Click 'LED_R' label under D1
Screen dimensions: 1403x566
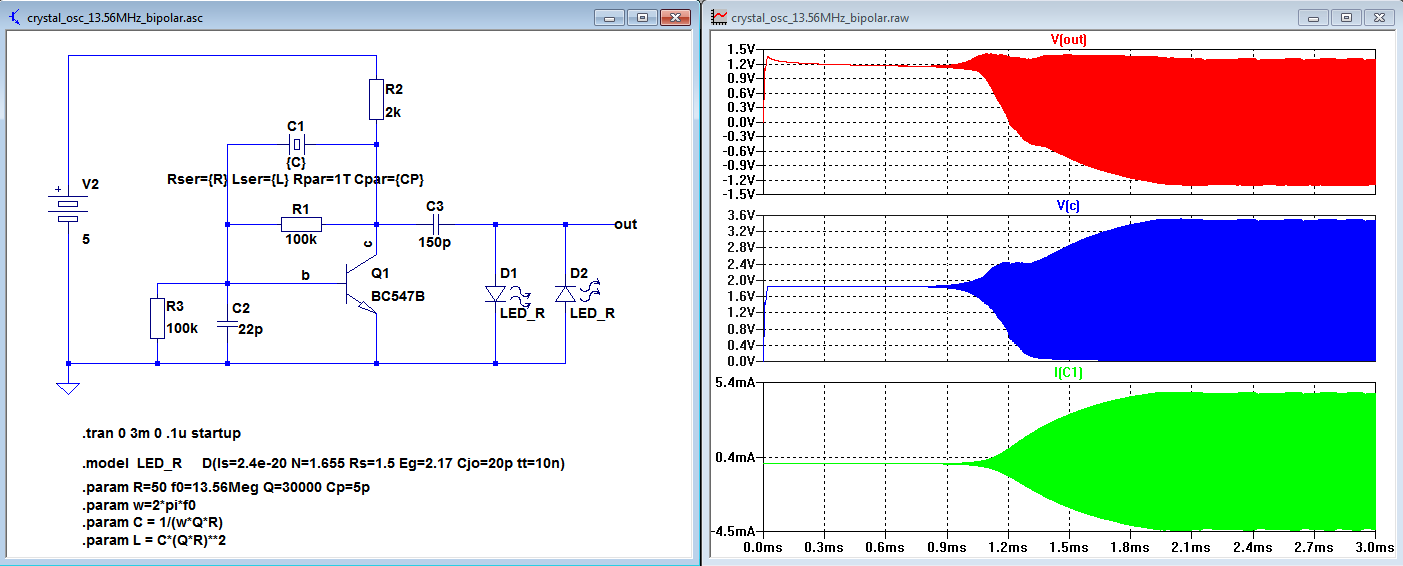click(522, 313)
